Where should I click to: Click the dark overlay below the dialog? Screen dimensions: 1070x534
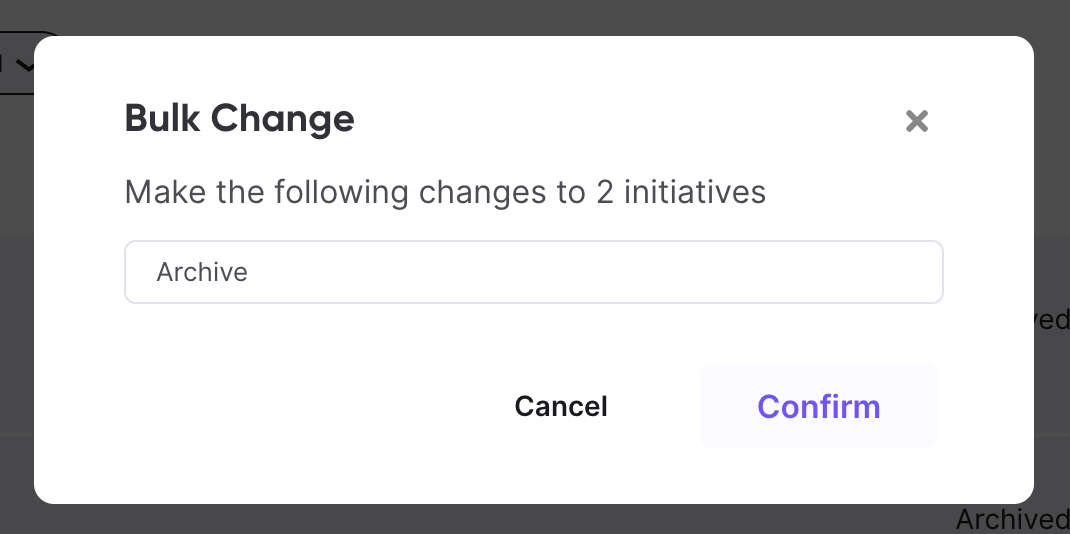[x=478, y=520]
